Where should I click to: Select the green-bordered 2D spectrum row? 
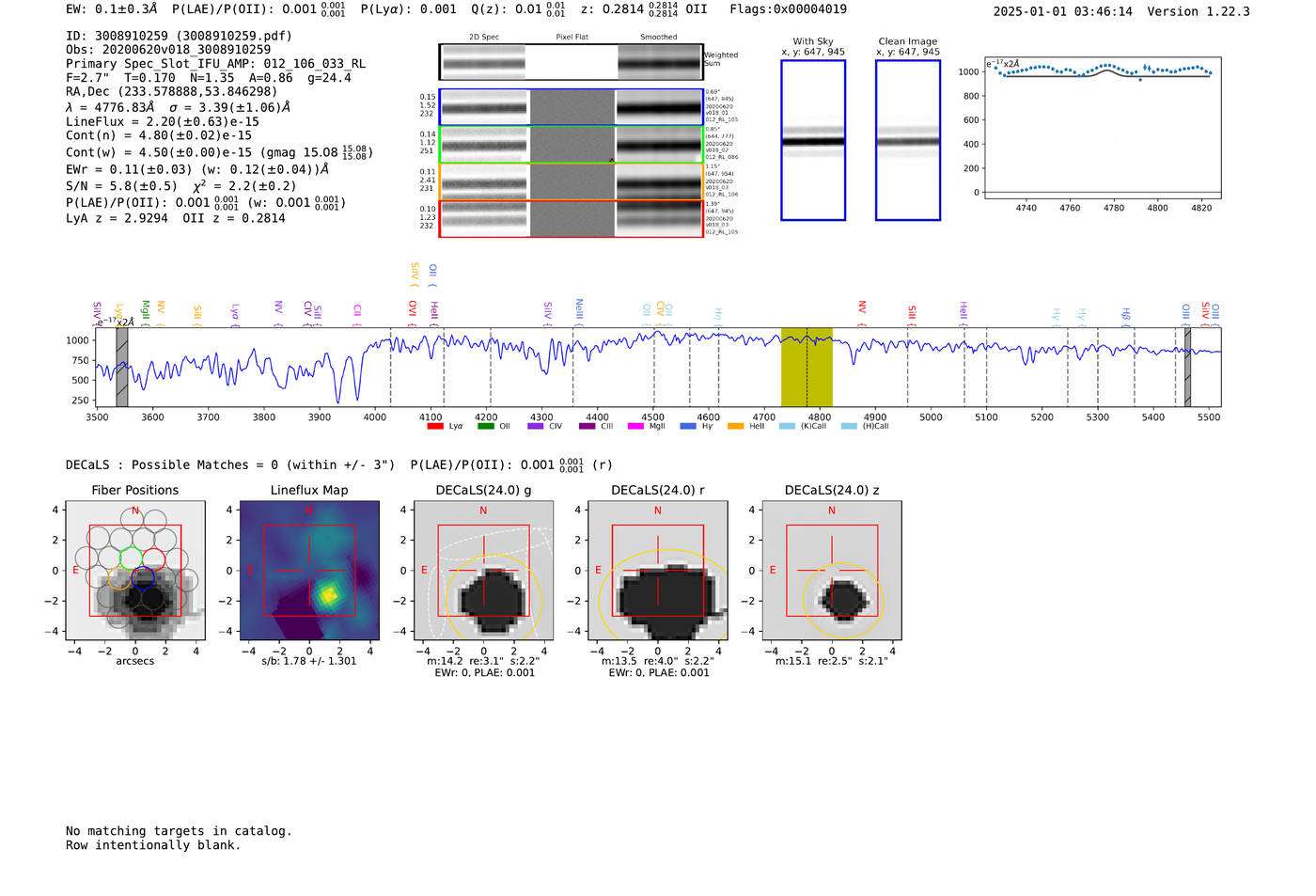pyautogui.click(x=572, y=145)
